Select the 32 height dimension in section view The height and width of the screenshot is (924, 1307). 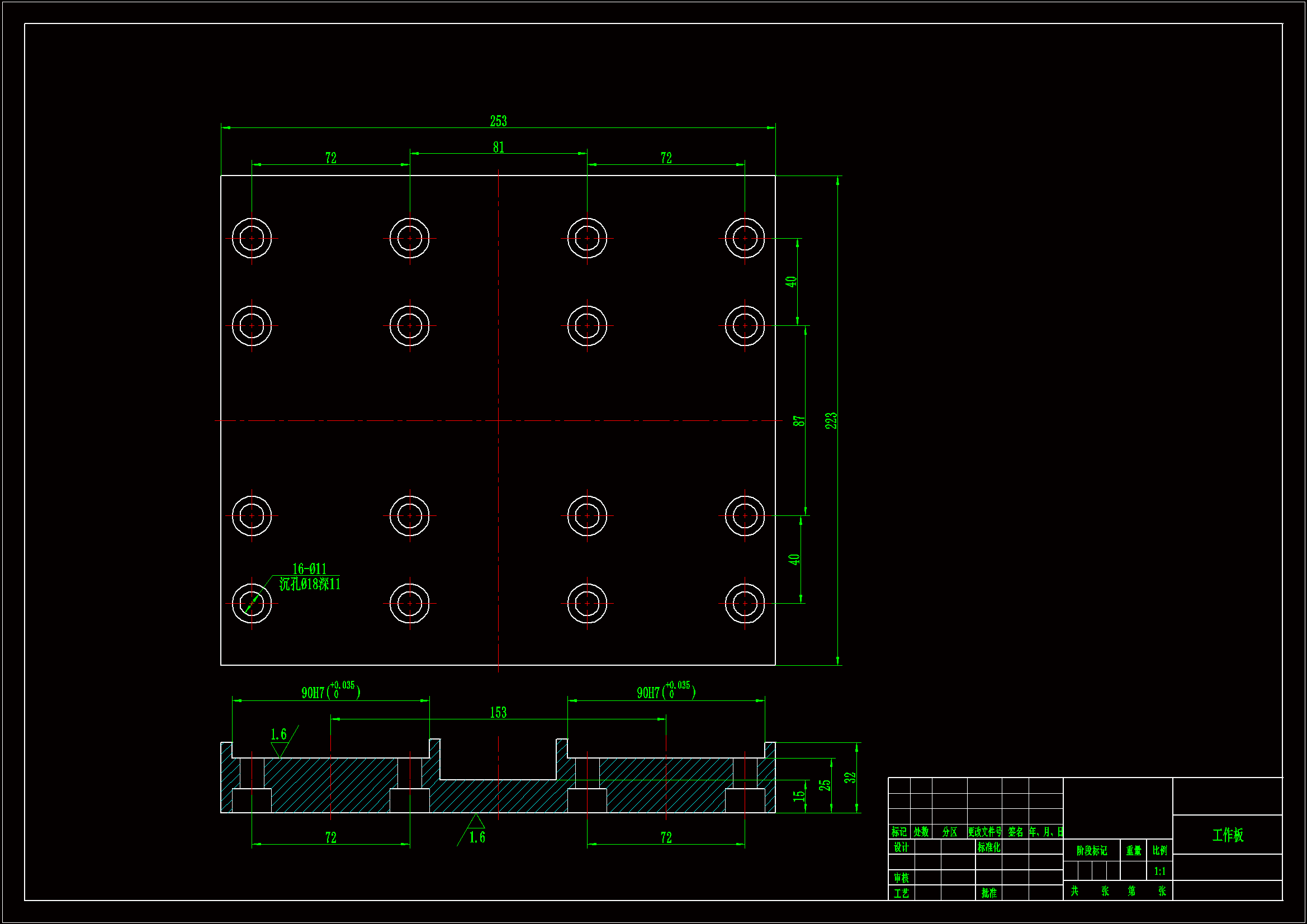point(849,778)
